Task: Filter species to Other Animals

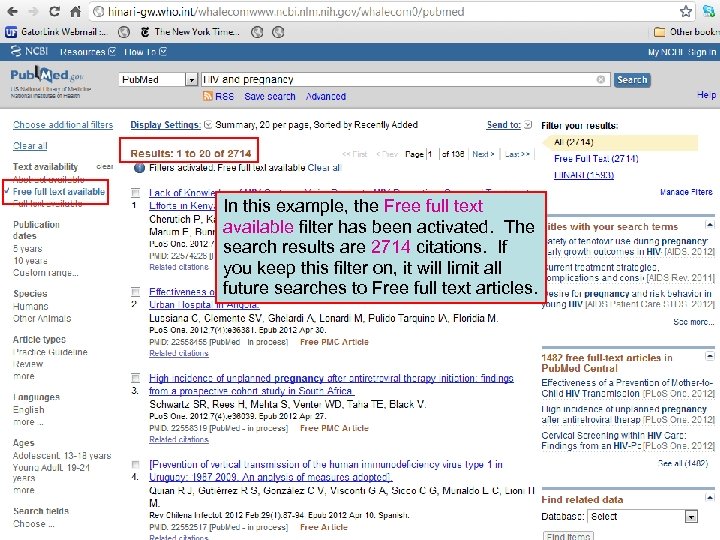Action: click(x=42, y=318)
